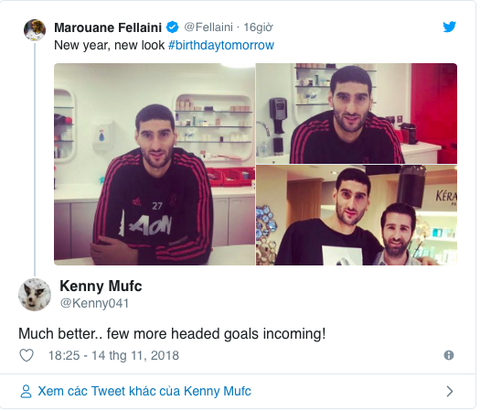Open the 18:25 - 14 thg 11, 2018 timestamp
Image resolution: width=480 pixels, height=411 pixels.
coord(114,356)
